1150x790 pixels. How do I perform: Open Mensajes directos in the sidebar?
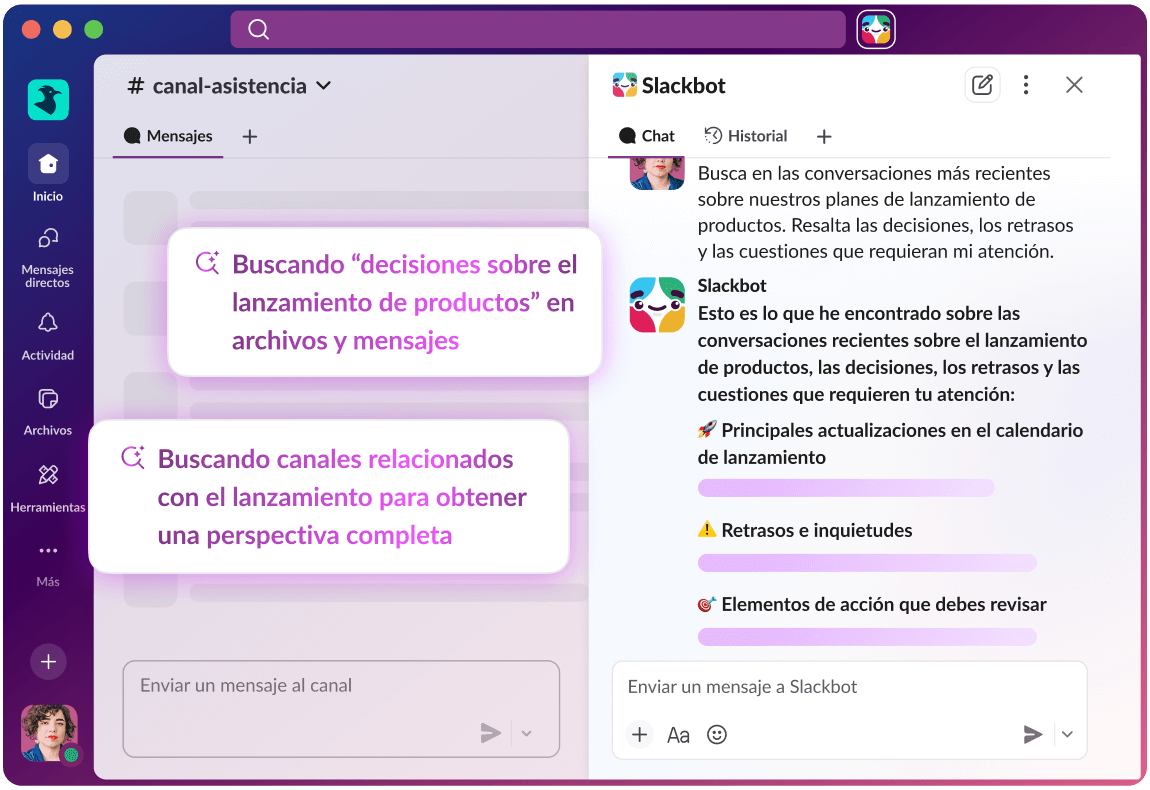pyautogui.click(x=48, y=257)
